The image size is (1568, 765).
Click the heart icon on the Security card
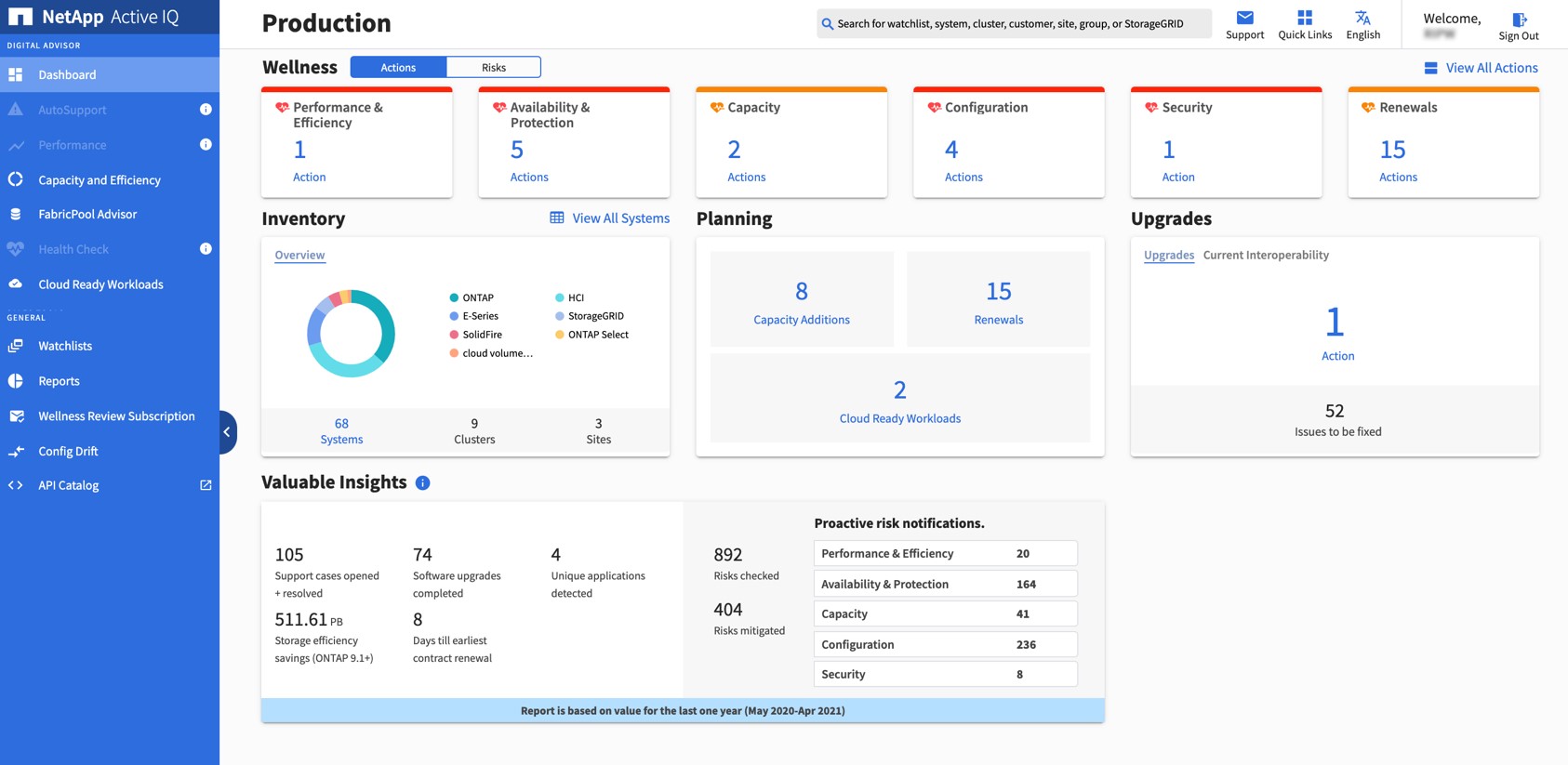pos(1151,108)
